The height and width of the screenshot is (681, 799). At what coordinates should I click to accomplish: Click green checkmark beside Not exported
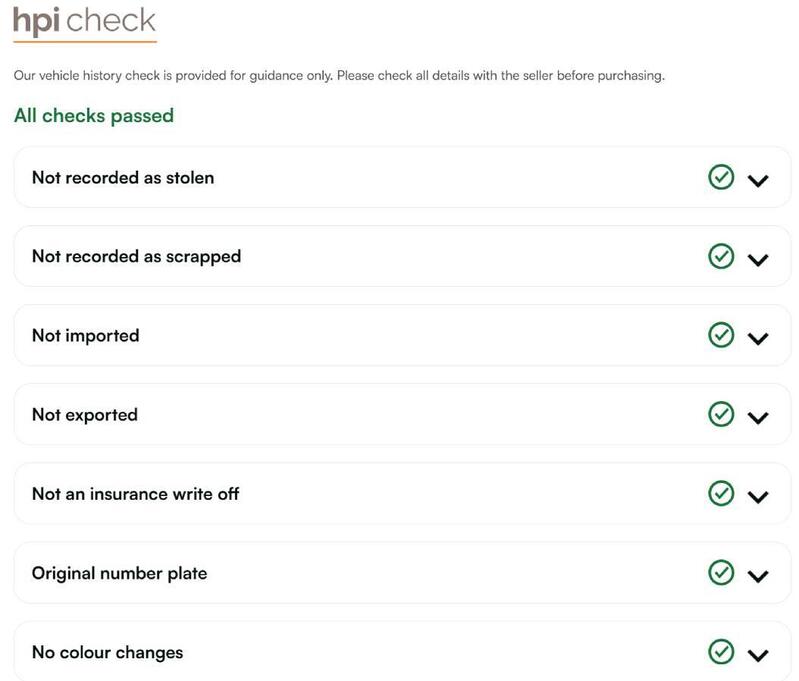click(721, 414)
